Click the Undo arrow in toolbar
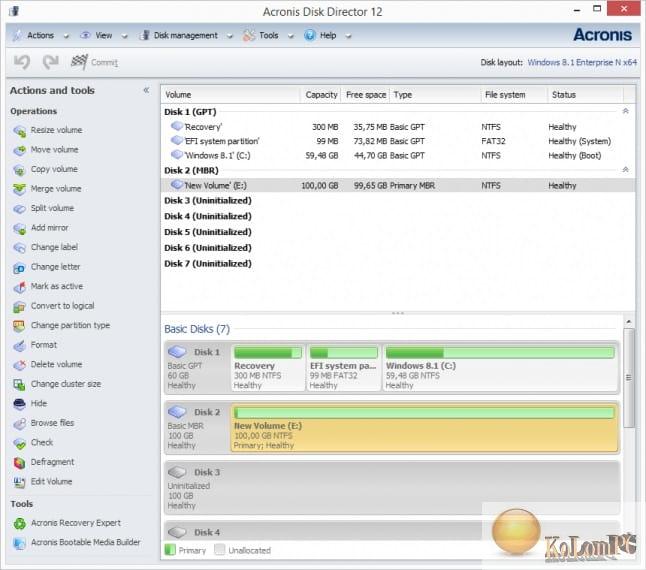The width and height of the screenshot is (646, 570). click(x=22, y=62)
